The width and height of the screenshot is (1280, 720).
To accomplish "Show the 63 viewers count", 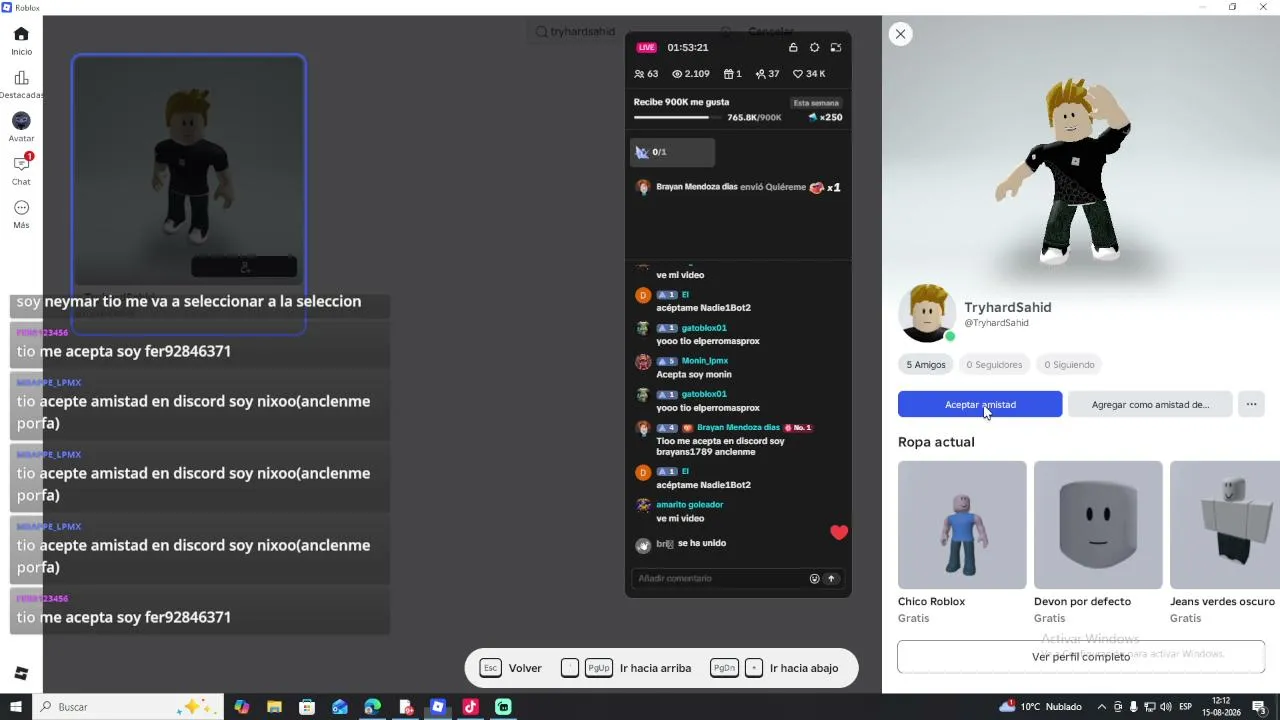I will tap(646, 74).
